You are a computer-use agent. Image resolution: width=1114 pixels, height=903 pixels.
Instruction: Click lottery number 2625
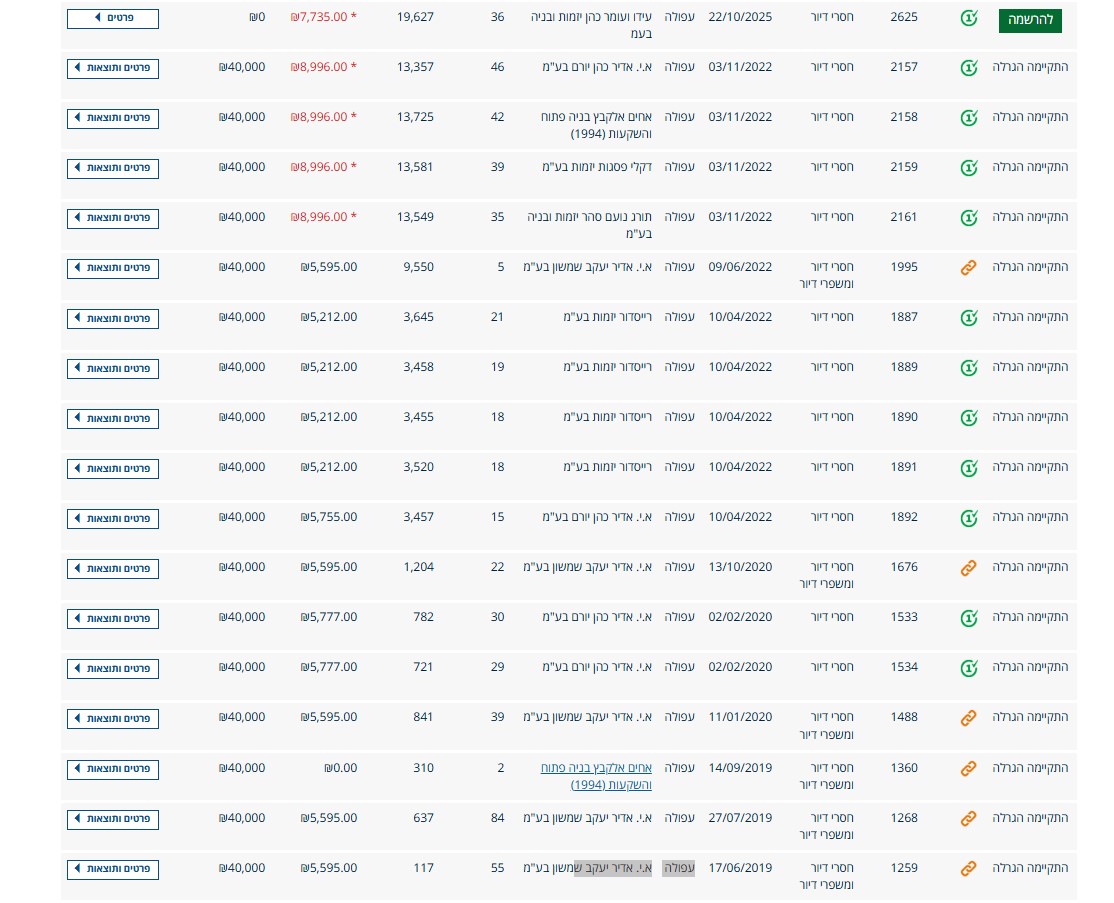pyautogui.click(x=904, y=17)
